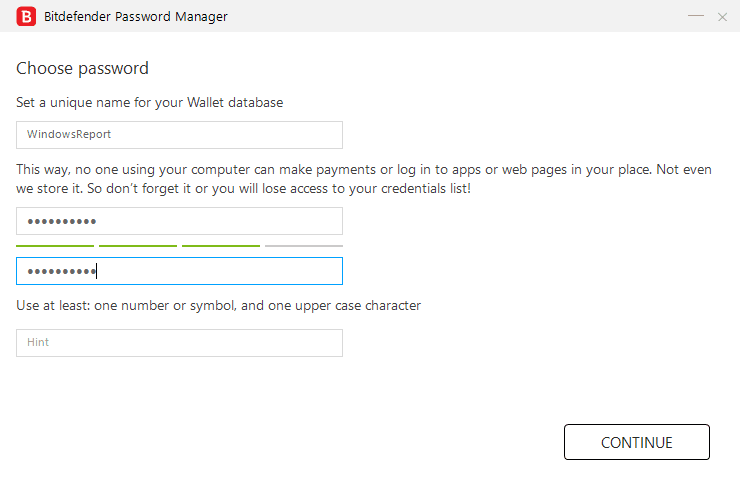Image resolution: width=740 pixels, height=490 pixels.
Task: Click the Bitdefender Password Manager title text
Action: 136,16
